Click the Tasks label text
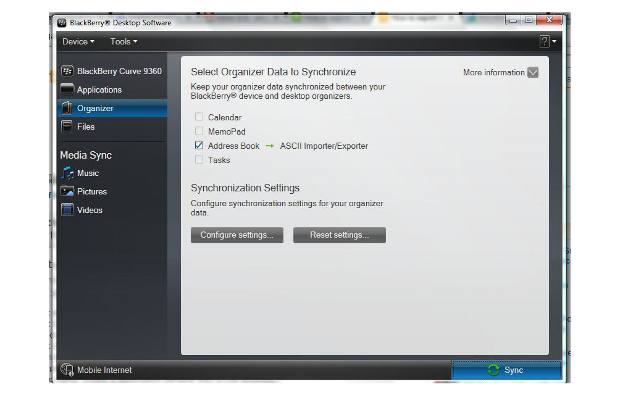This screenshot has height=400, width=620. (219, 160)
